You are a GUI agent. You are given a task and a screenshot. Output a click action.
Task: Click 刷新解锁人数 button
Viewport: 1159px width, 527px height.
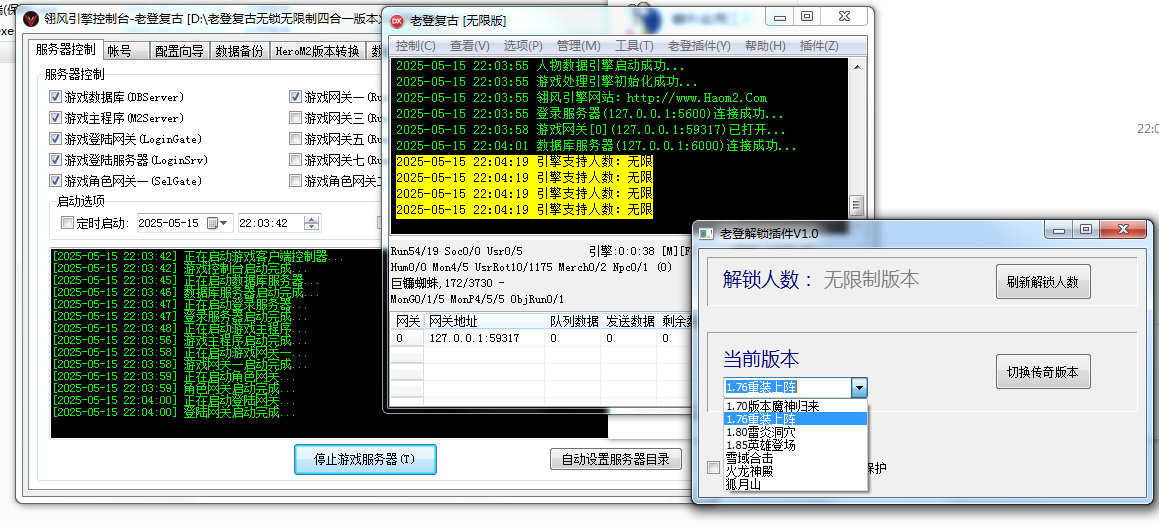point(1043,282)
